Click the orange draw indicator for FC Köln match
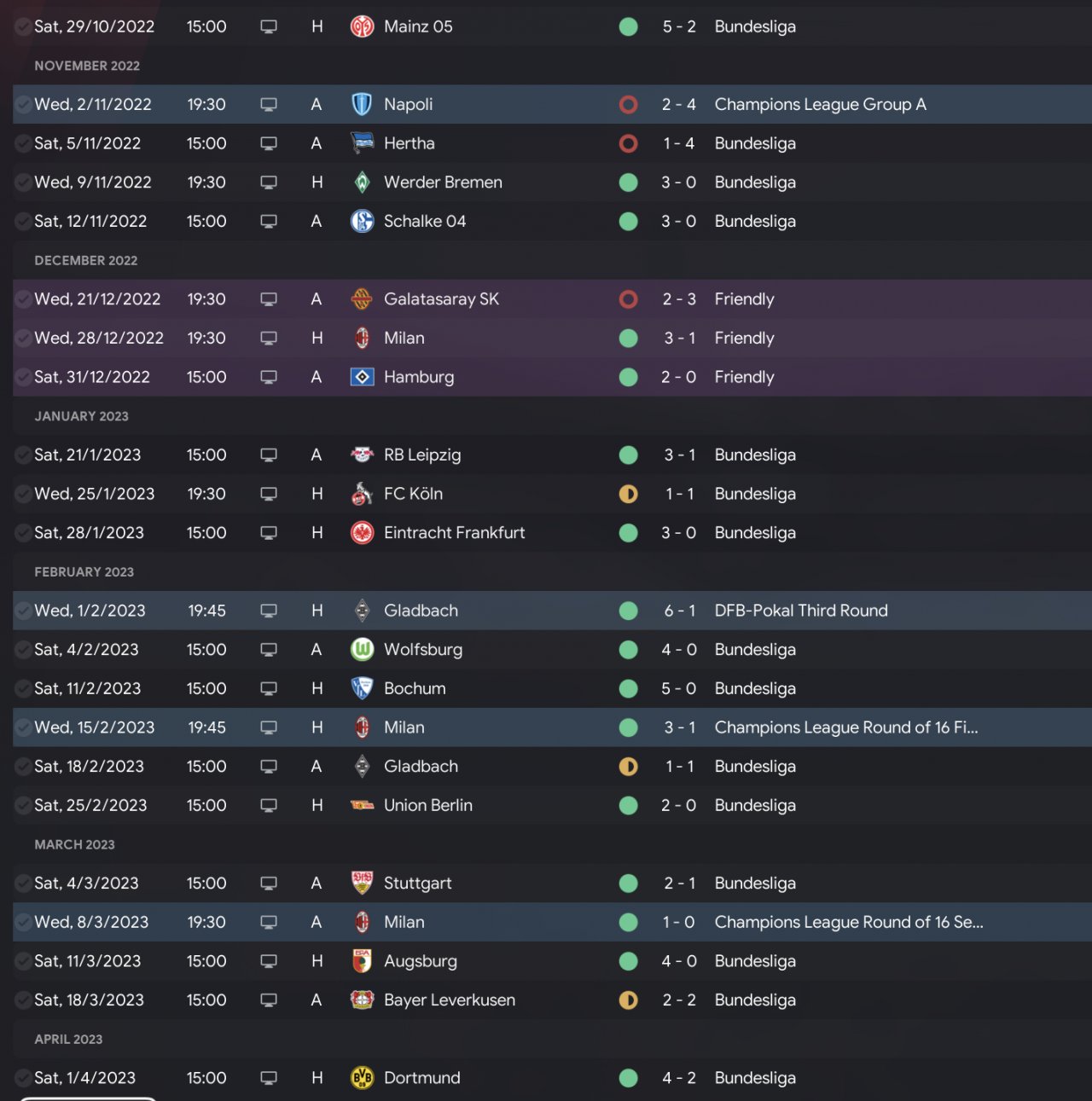Image resolution: width=1092 pixels, height=1101 pixels. point(629,494)
